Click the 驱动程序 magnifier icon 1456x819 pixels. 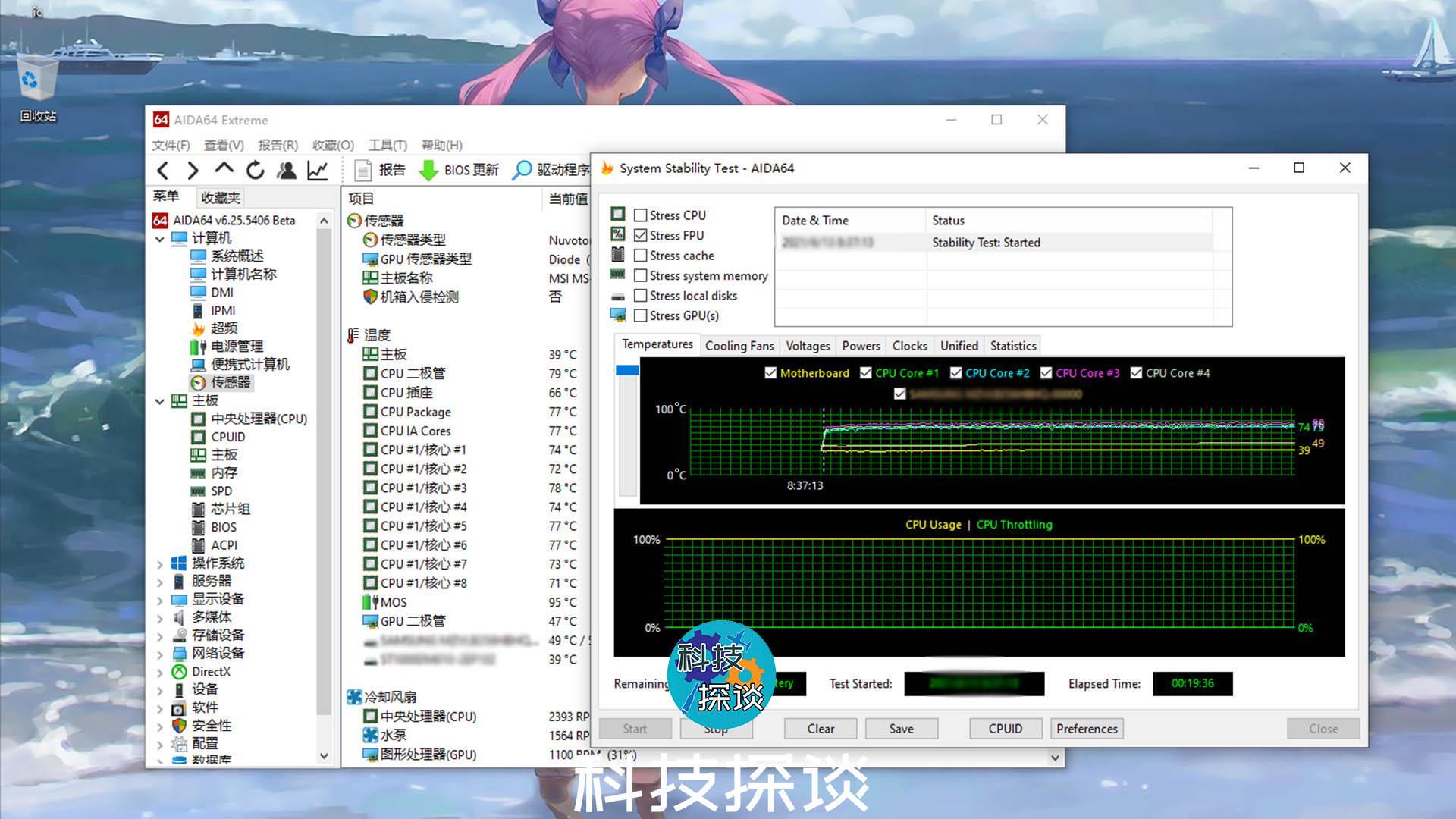click(x=522, y=170)
